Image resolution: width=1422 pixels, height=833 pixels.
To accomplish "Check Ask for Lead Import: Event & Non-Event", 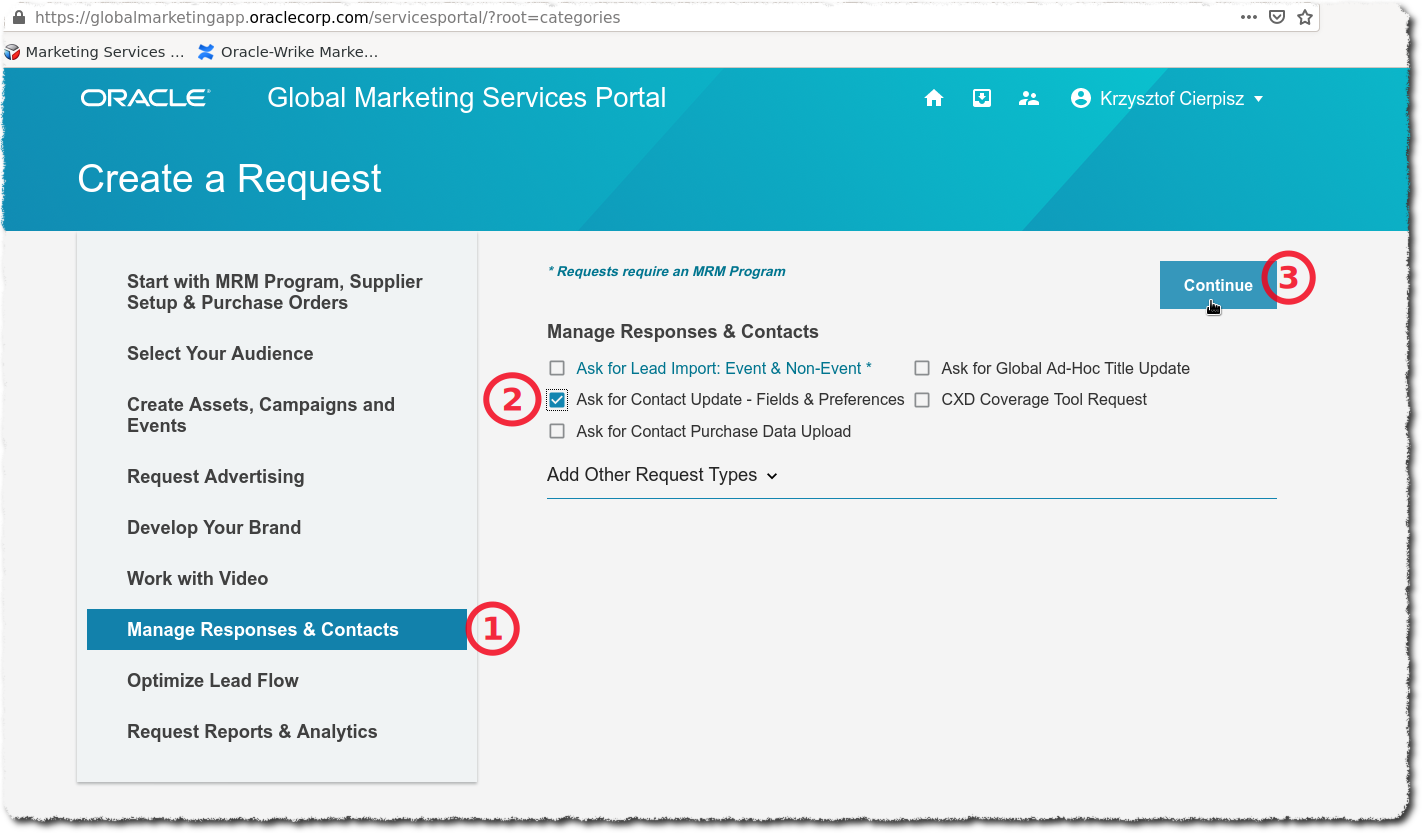I will (557, 368).
